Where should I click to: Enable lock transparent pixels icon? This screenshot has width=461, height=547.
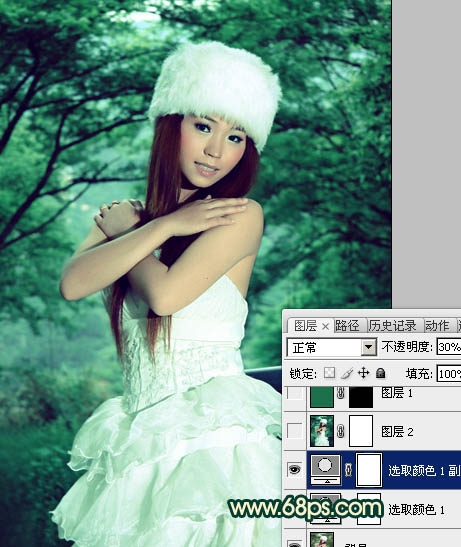pos(329,373)
